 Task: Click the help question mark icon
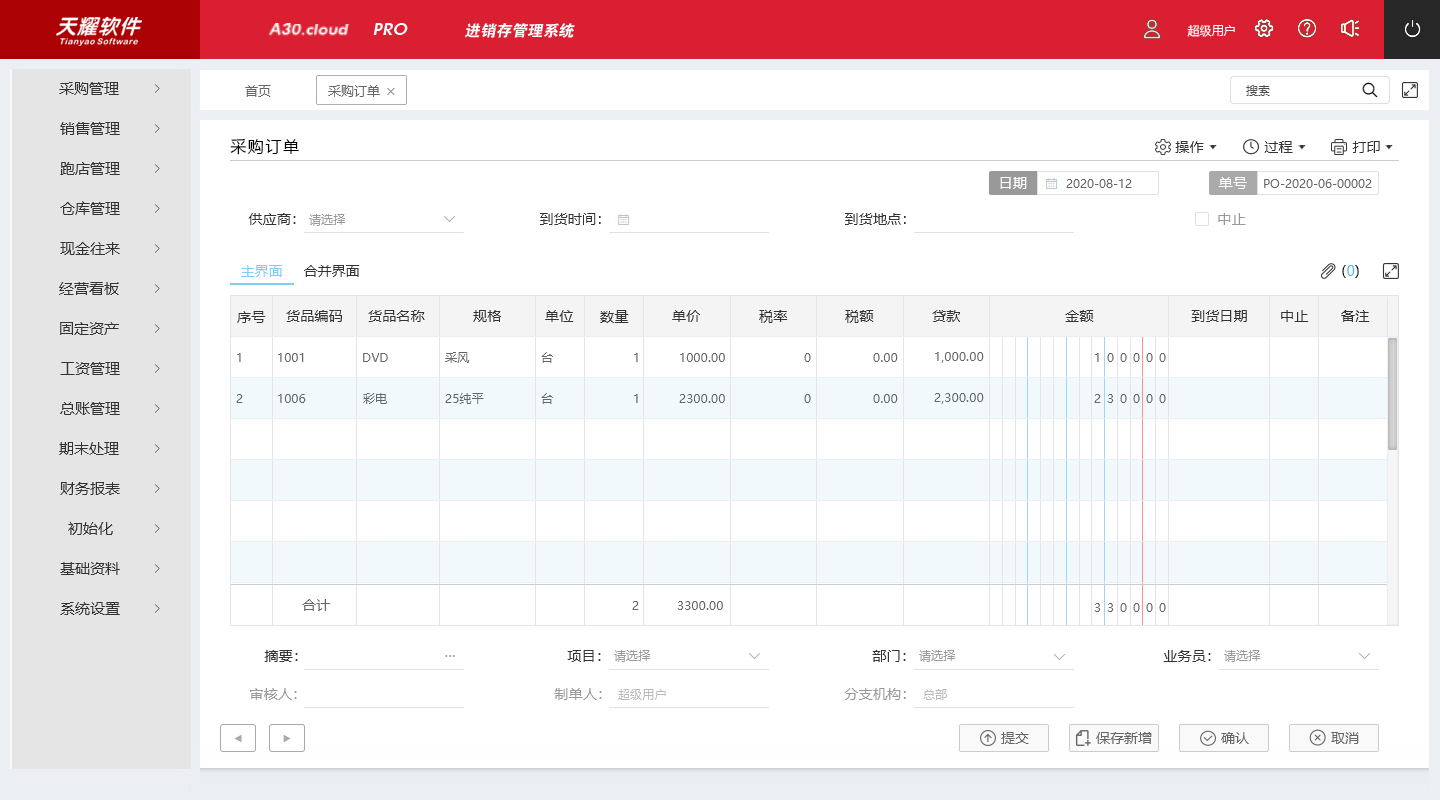[1307, 29]
